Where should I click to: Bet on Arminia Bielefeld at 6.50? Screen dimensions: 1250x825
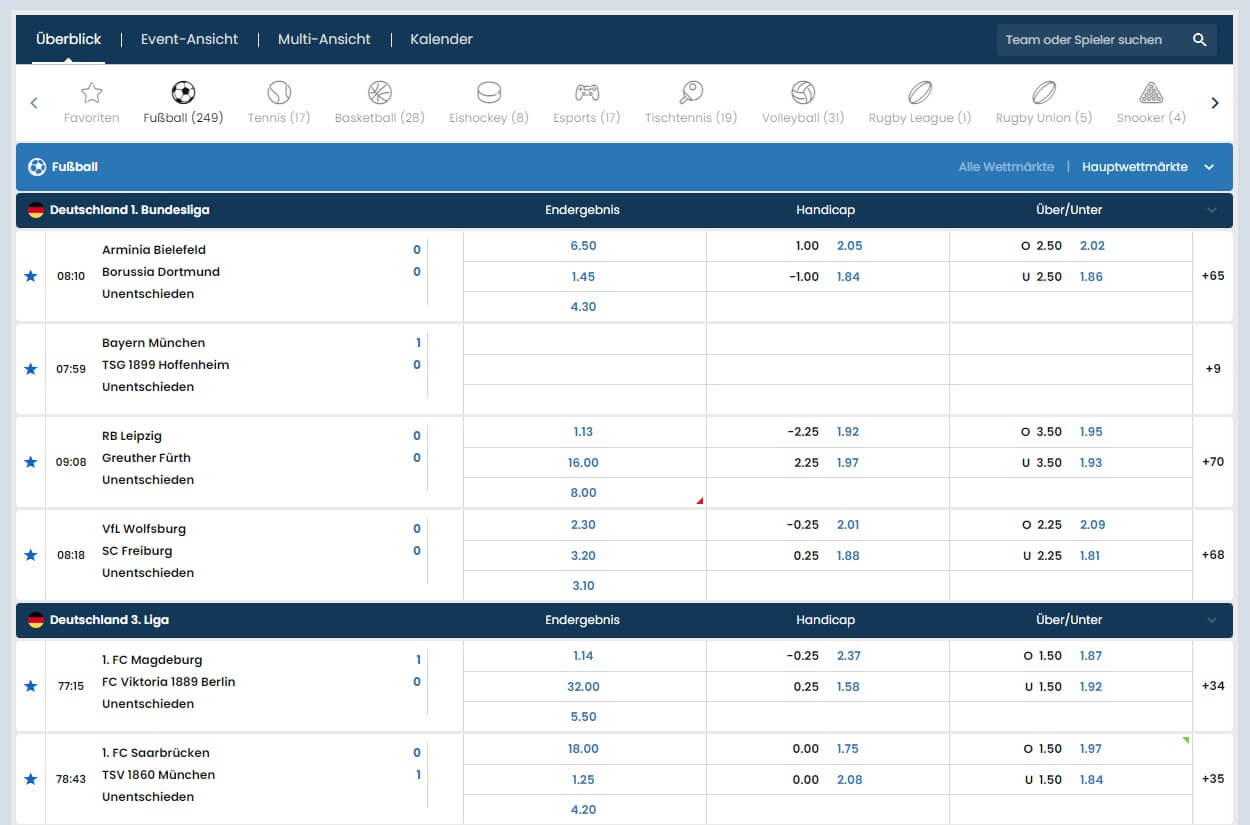(x=584, y=246)
